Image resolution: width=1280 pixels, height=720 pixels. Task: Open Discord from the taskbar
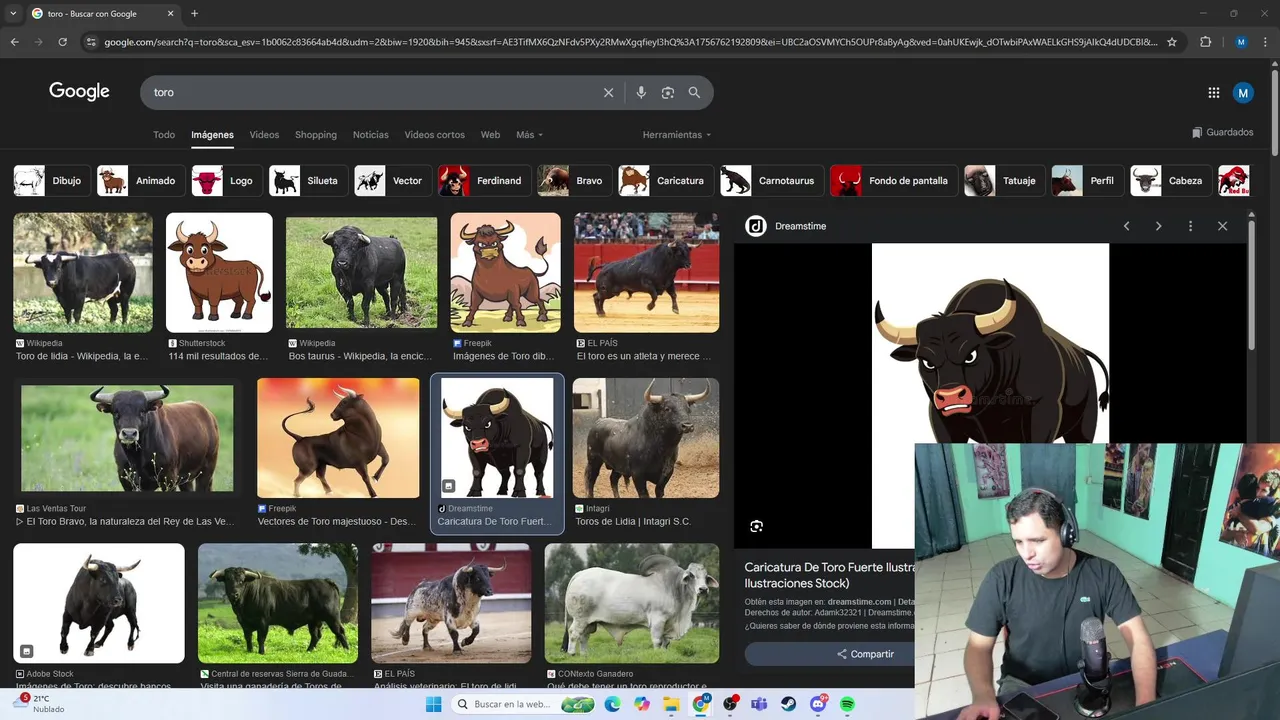pos(818,704)
